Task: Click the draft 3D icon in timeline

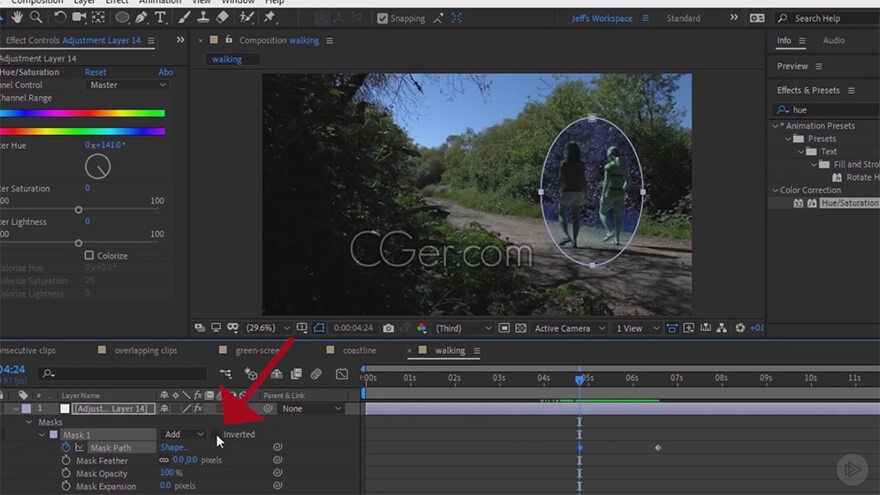Action: [251, 374]
